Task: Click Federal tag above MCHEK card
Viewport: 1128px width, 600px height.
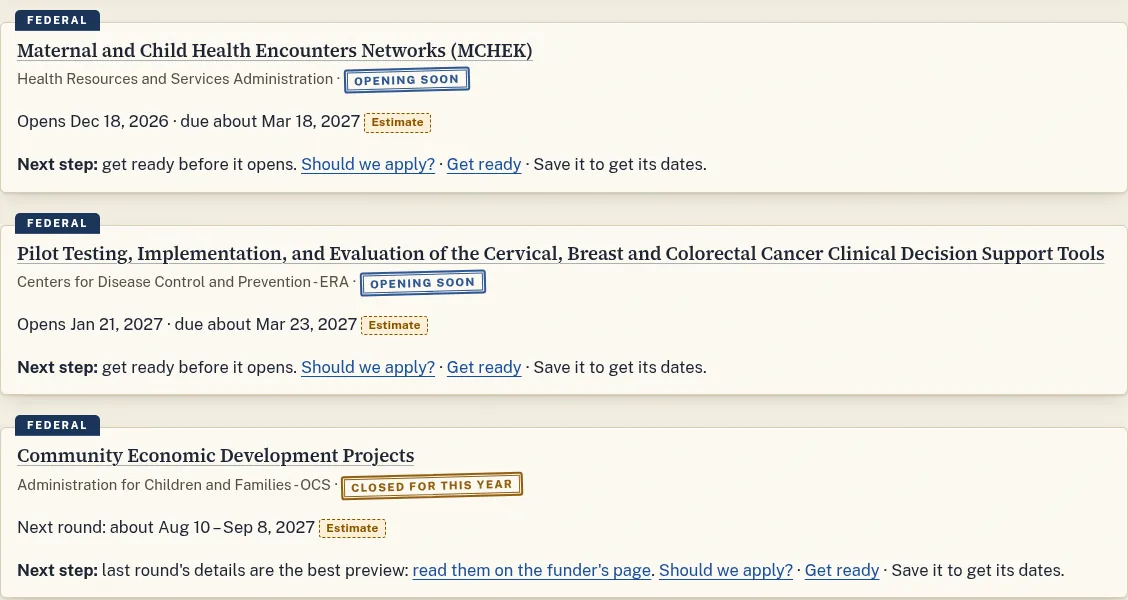Action: click(57, 20)
